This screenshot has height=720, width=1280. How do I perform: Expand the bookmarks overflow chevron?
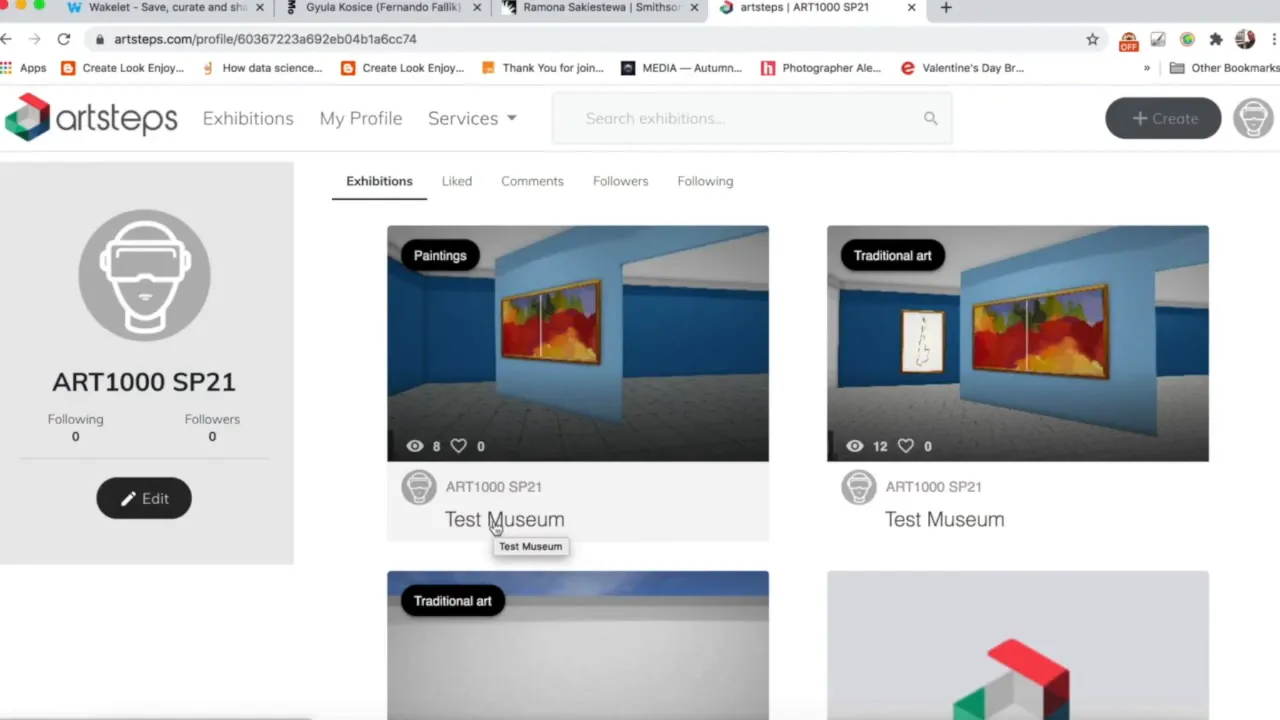point(1147,68)
